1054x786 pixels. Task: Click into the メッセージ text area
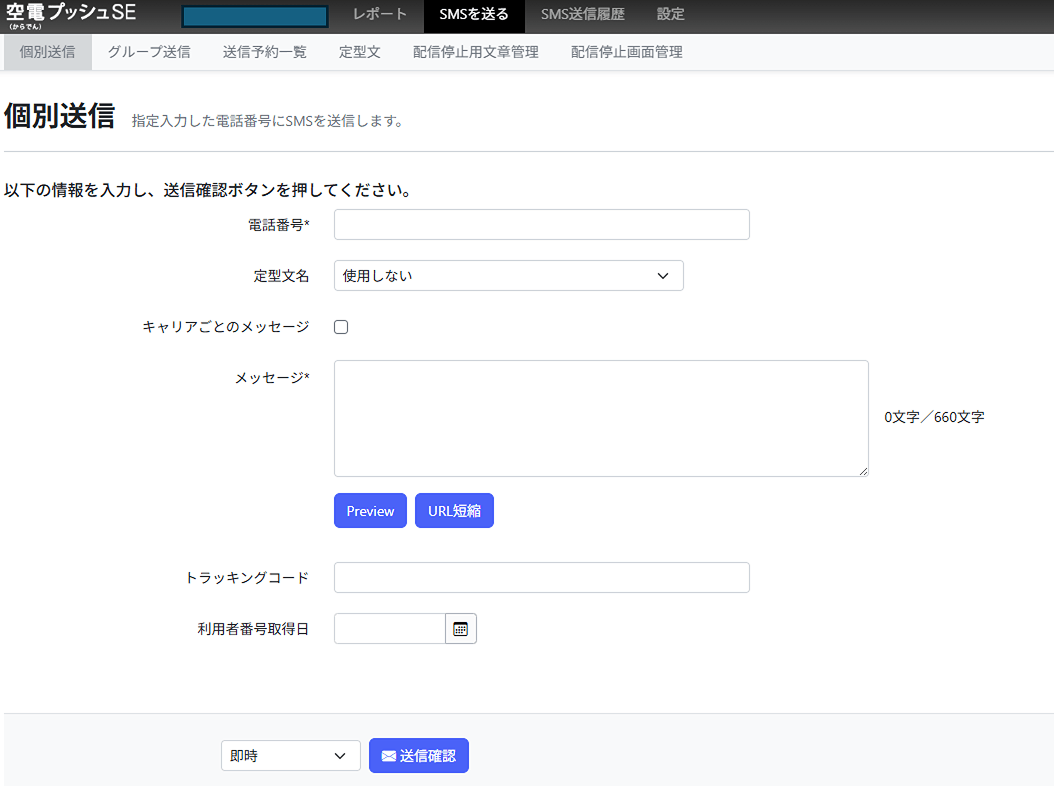point(601,418)
